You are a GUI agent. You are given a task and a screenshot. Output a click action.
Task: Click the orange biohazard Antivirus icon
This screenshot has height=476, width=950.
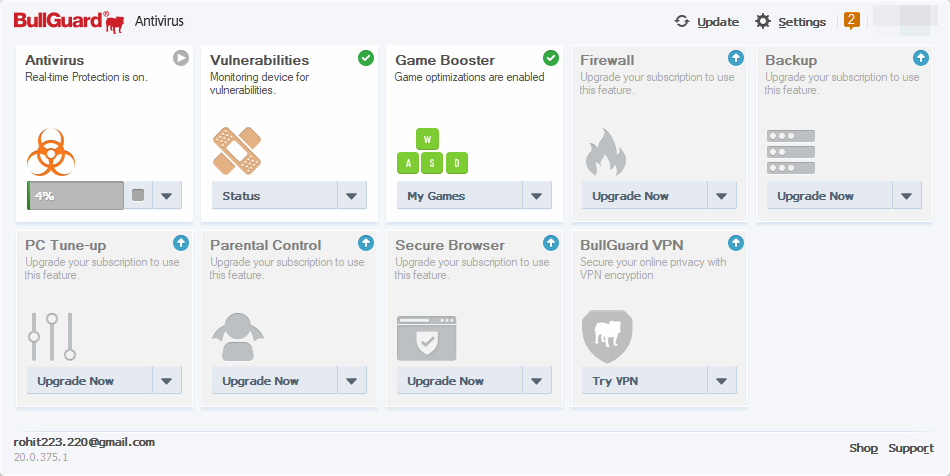51,152
